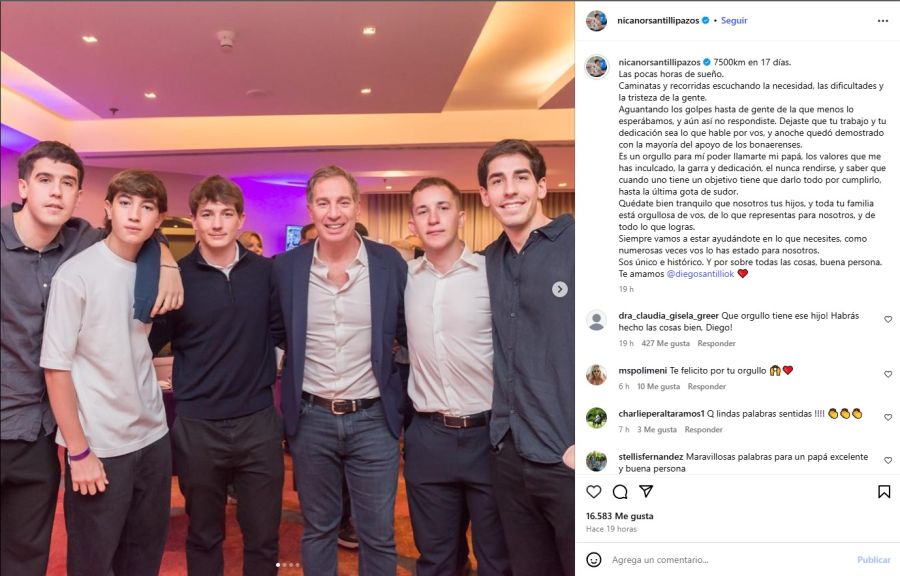The height and width of the screenshot is (576, 900).
Task: Click the mspolimeni commenter avatar
Action: click(x=596, y=375)
